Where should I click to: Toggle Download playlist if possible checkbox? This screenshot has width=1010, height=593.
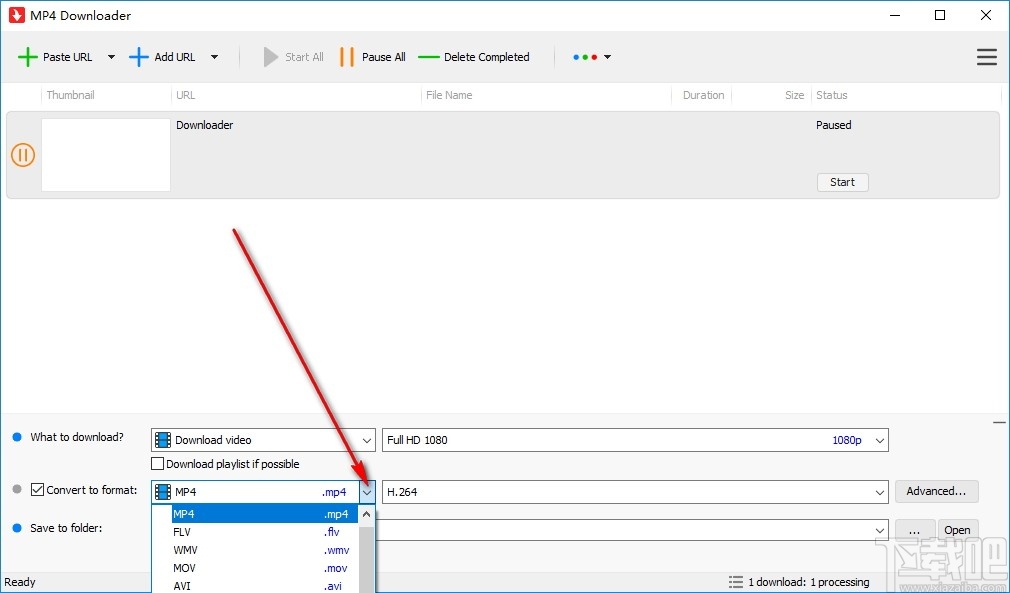[157, 464]
